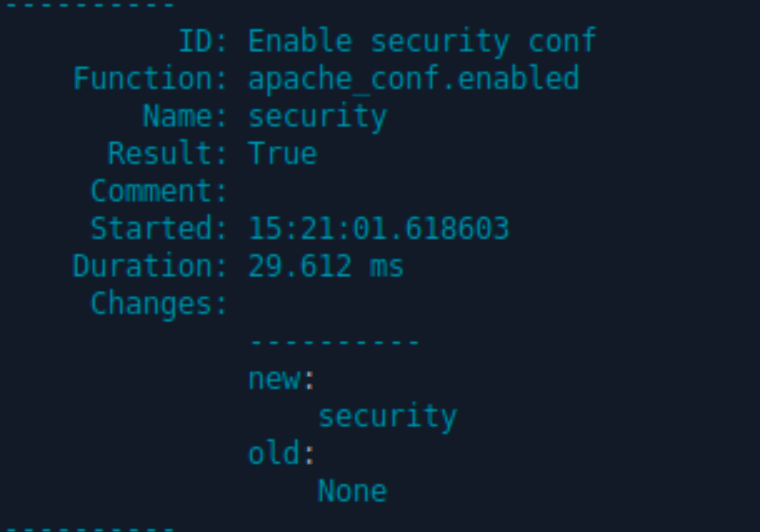Select the "Function:" label
The image size is (760, 532).
(151, 78)
